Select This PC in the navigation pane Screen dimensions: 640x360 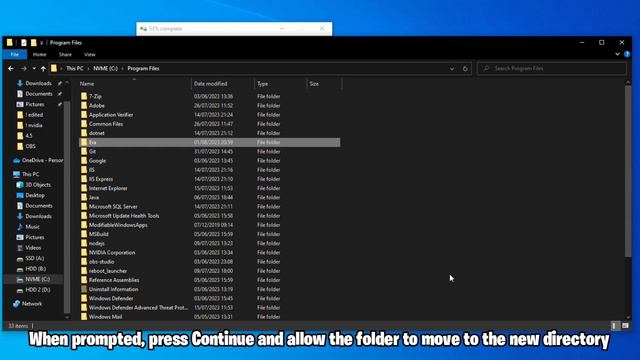click(x=31, y=174)
